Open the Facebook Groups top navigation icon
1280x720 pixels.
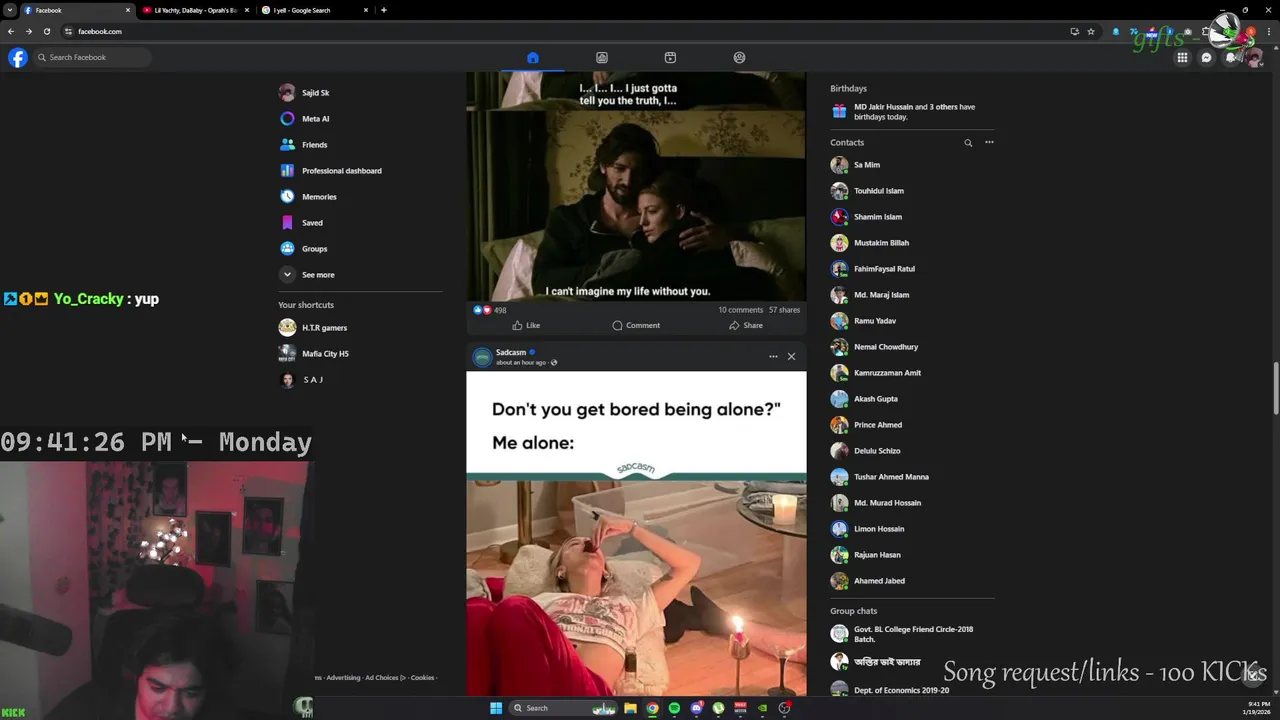coord(739,57)
